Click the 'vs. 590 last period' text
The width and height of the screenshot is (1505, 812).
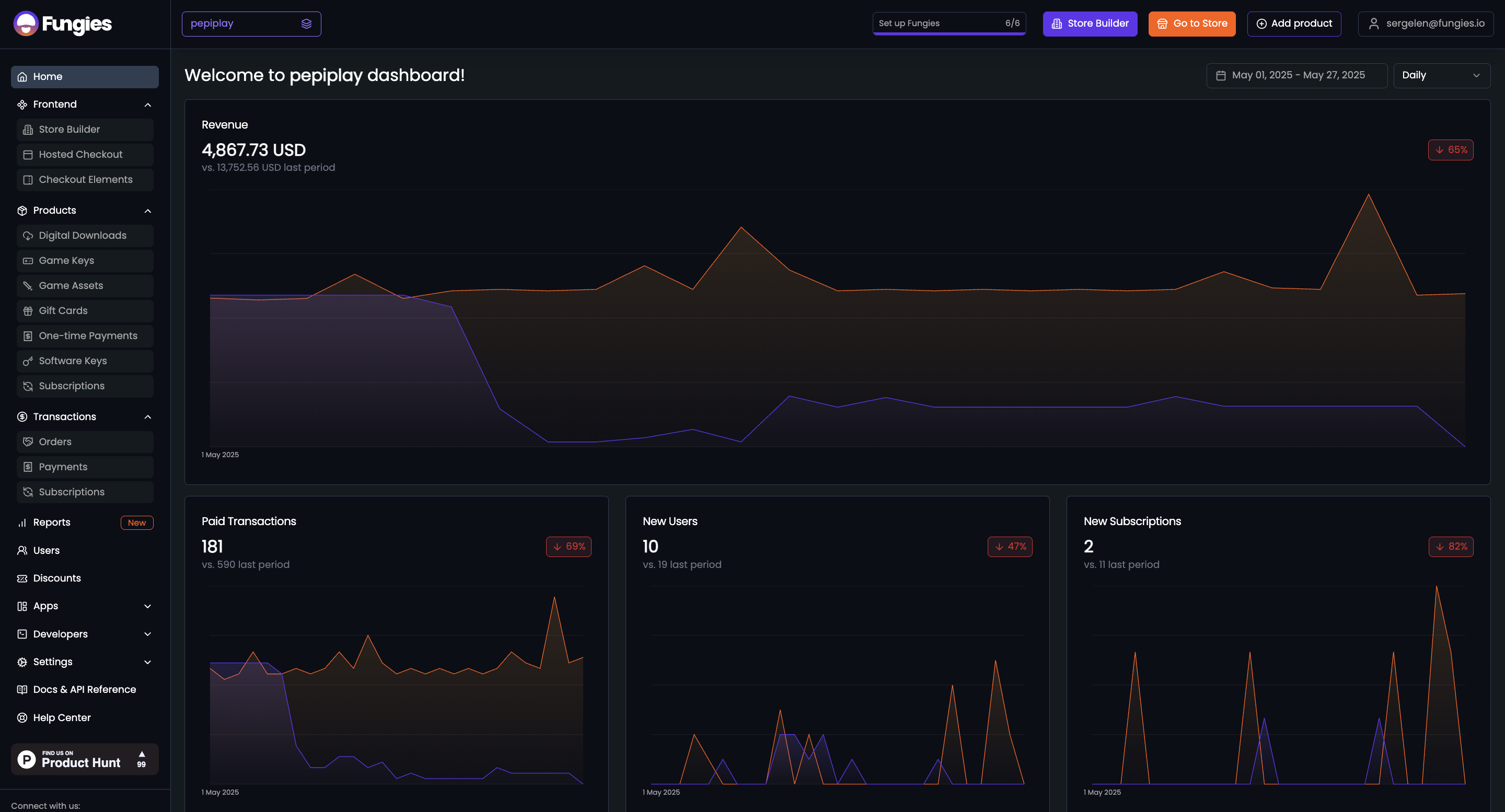pos(246,565)
